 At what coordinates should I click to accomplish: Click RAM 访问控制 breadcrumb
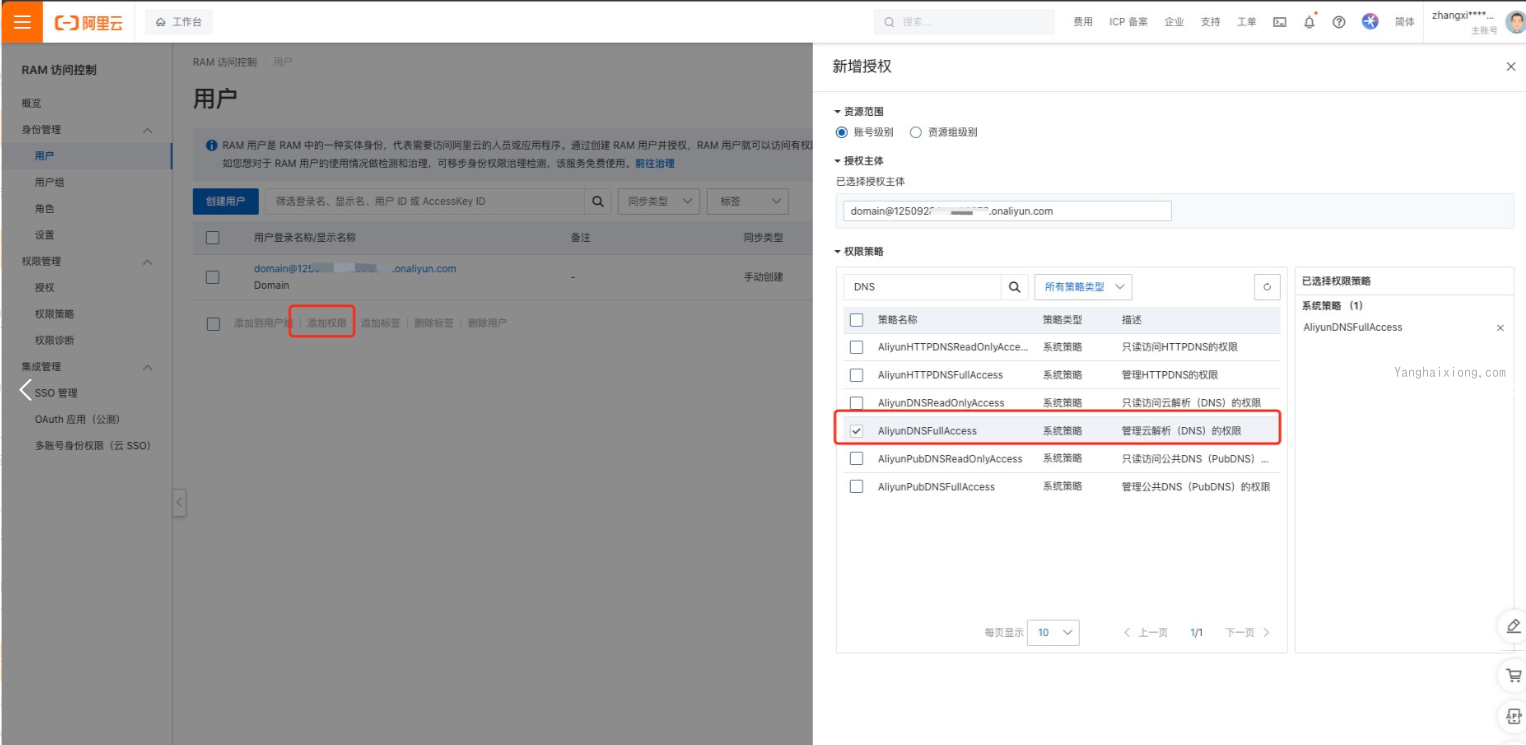coord(225,62)
